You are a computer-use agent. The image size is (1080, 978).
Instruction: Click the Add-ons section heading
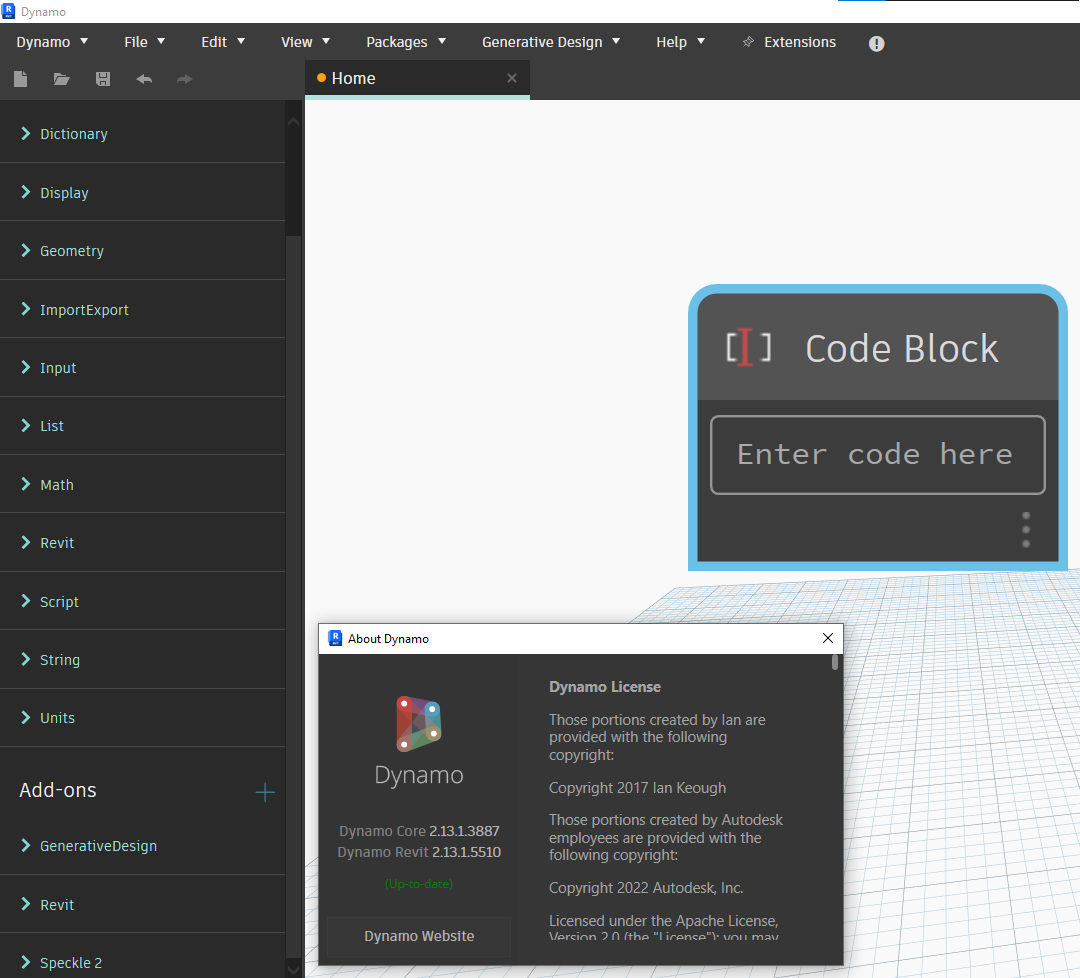coord(58,790)
